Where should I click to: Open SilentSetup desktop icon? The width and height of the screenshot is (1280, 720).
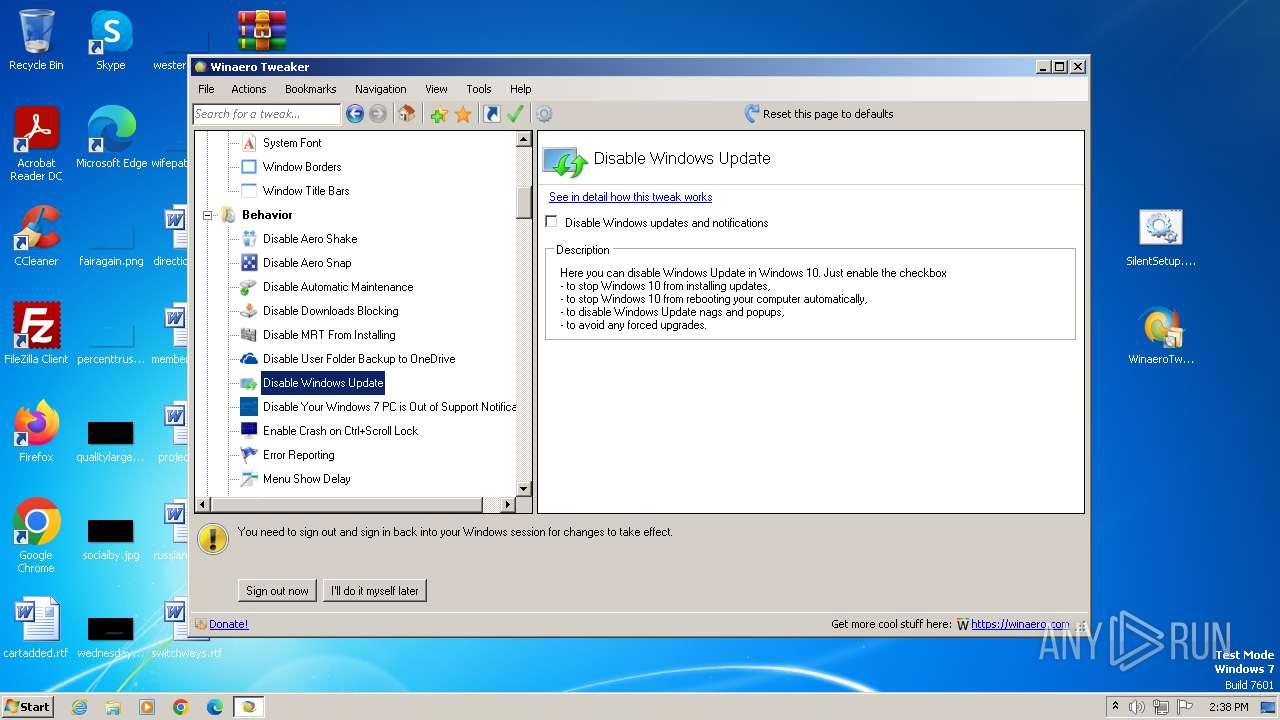(x=1160, y=238)
